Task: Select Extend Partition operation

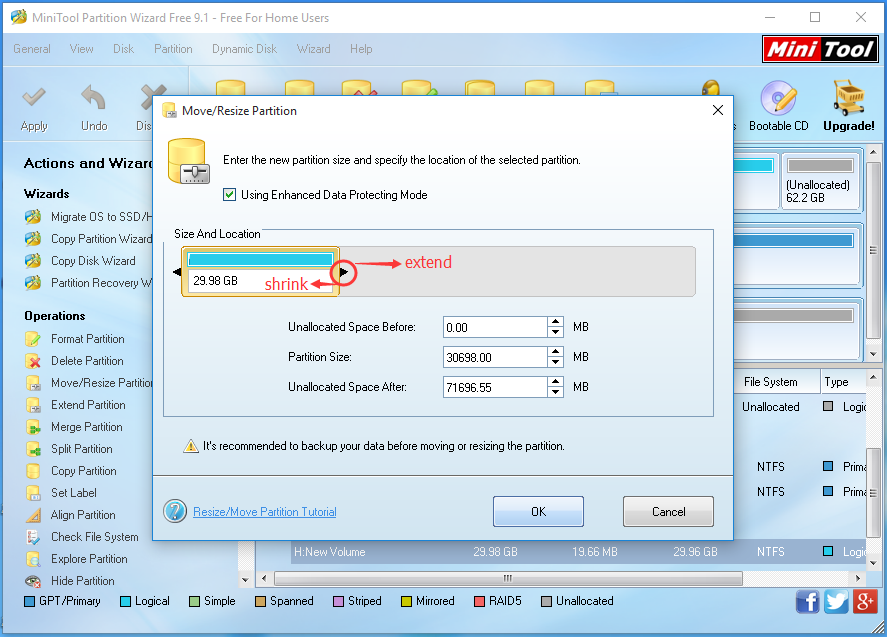Action: point(76,405)
